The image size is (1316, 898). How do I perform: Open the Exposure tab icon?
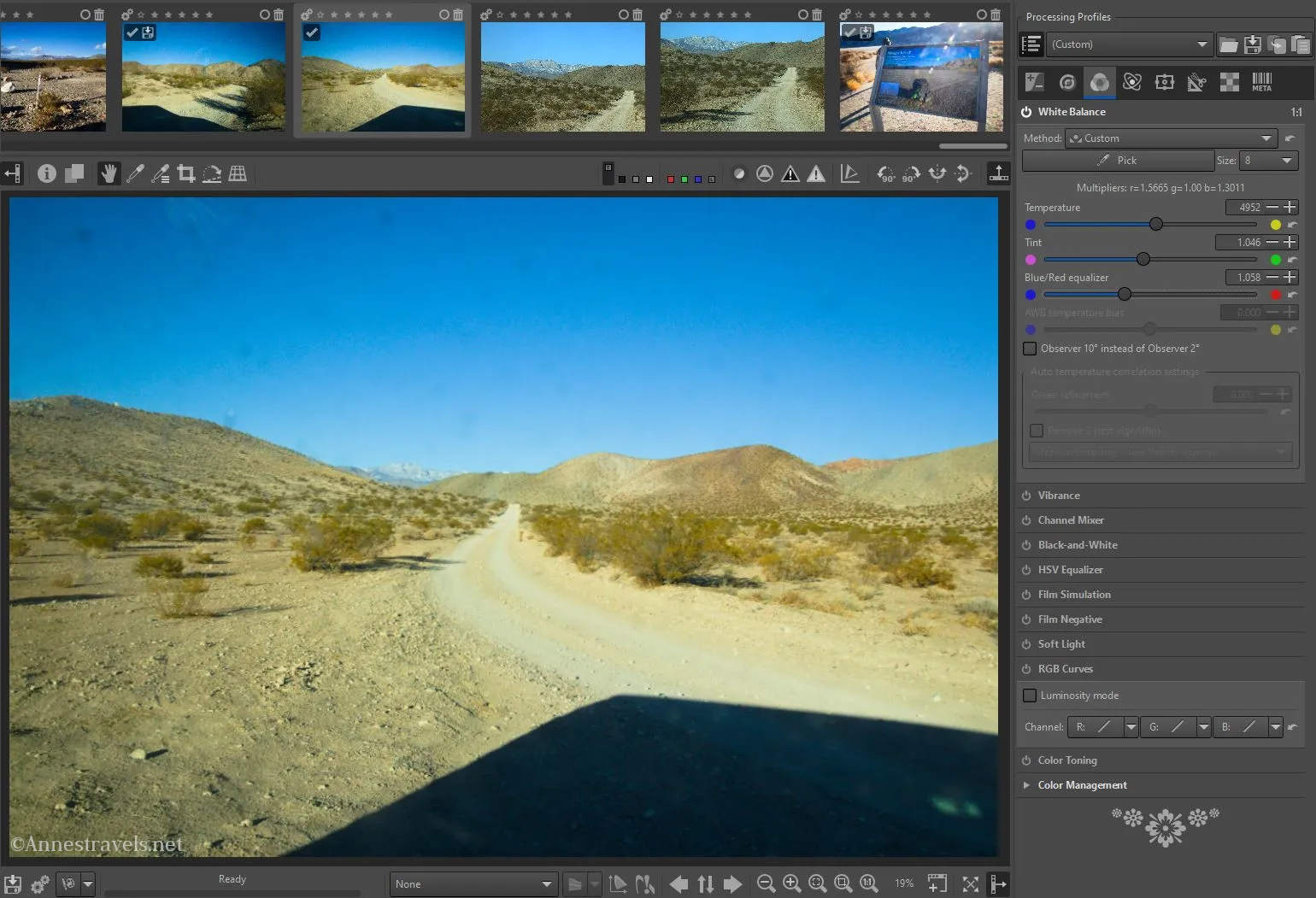pyautogui.click(x=1035, y=82)
